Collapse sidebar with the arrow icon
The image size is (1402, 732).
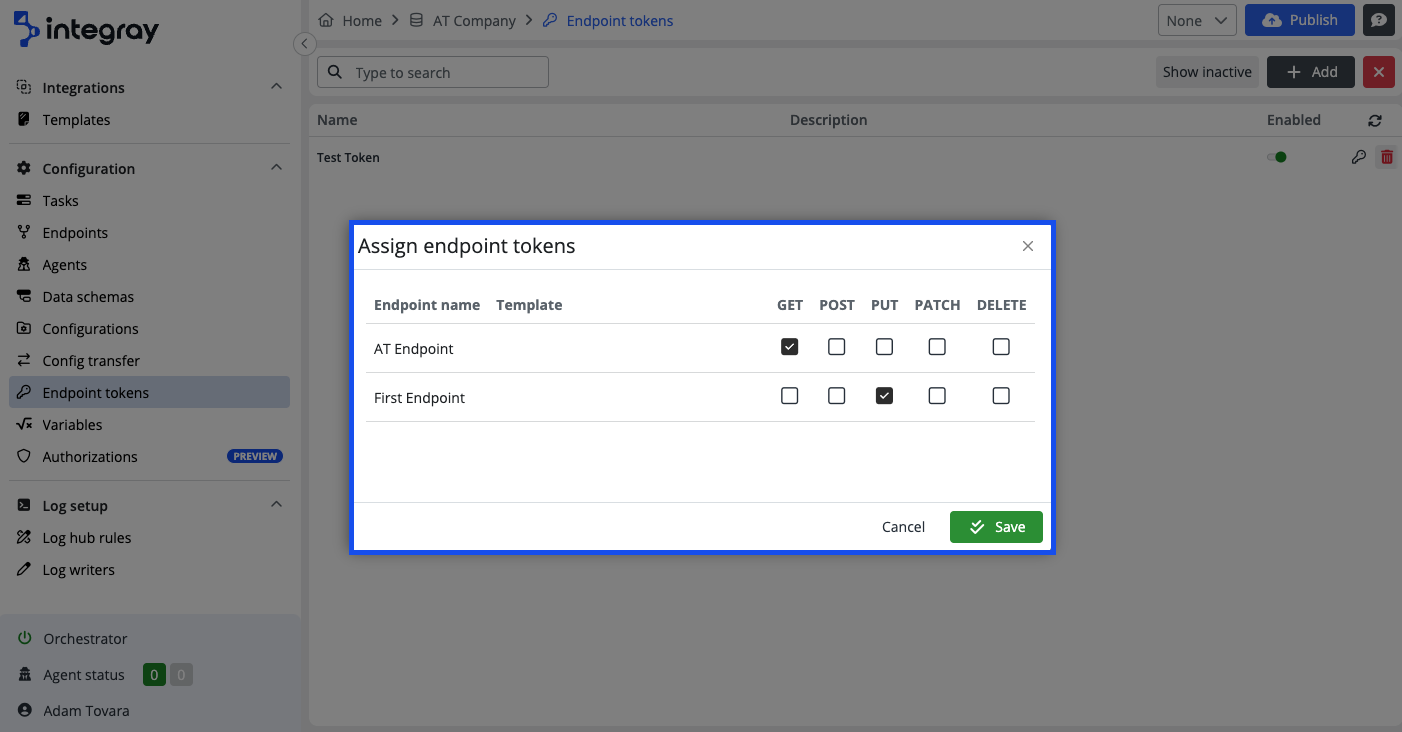click(304, 44)
